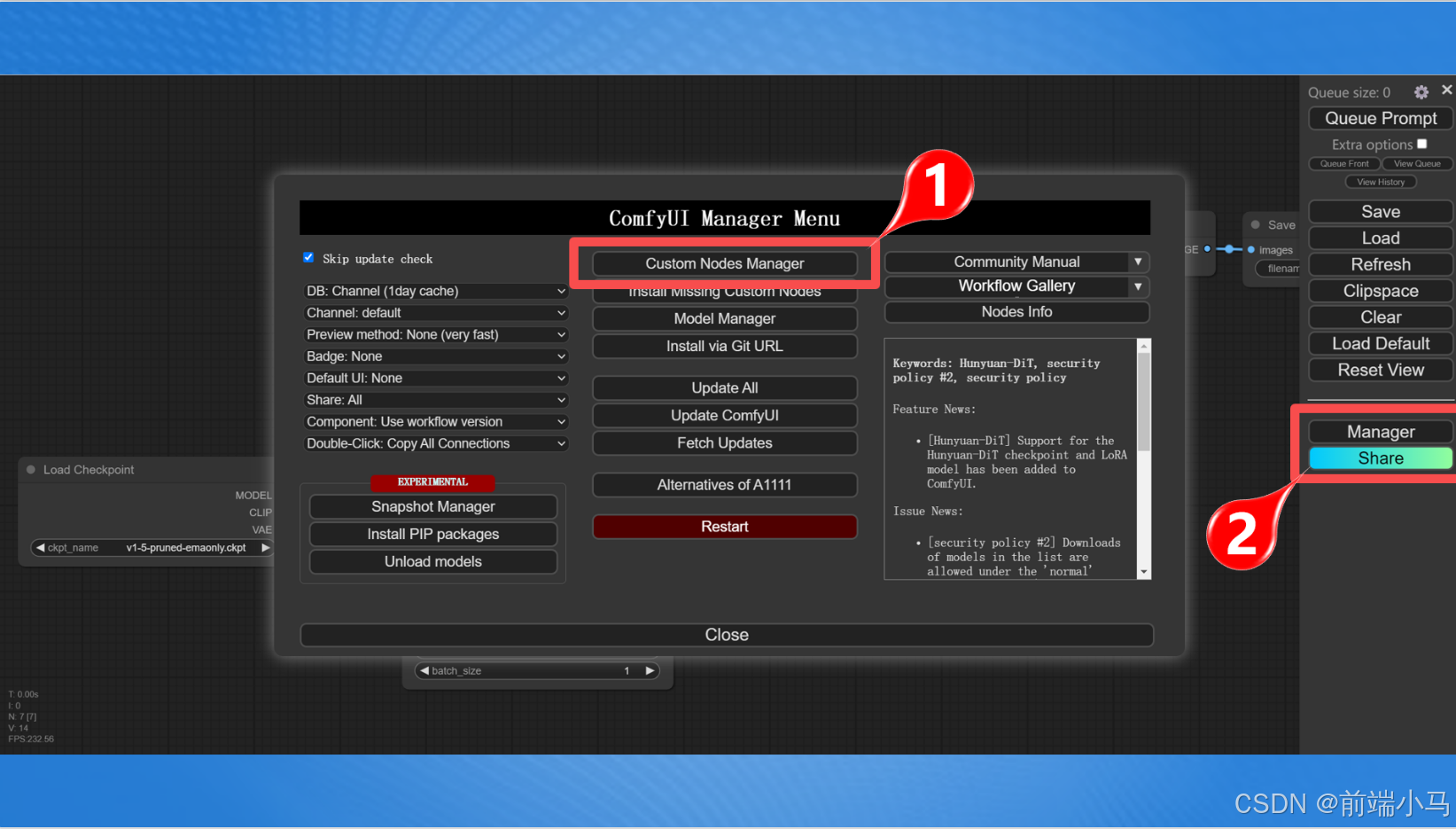Click View History button

pos(1380,182)
